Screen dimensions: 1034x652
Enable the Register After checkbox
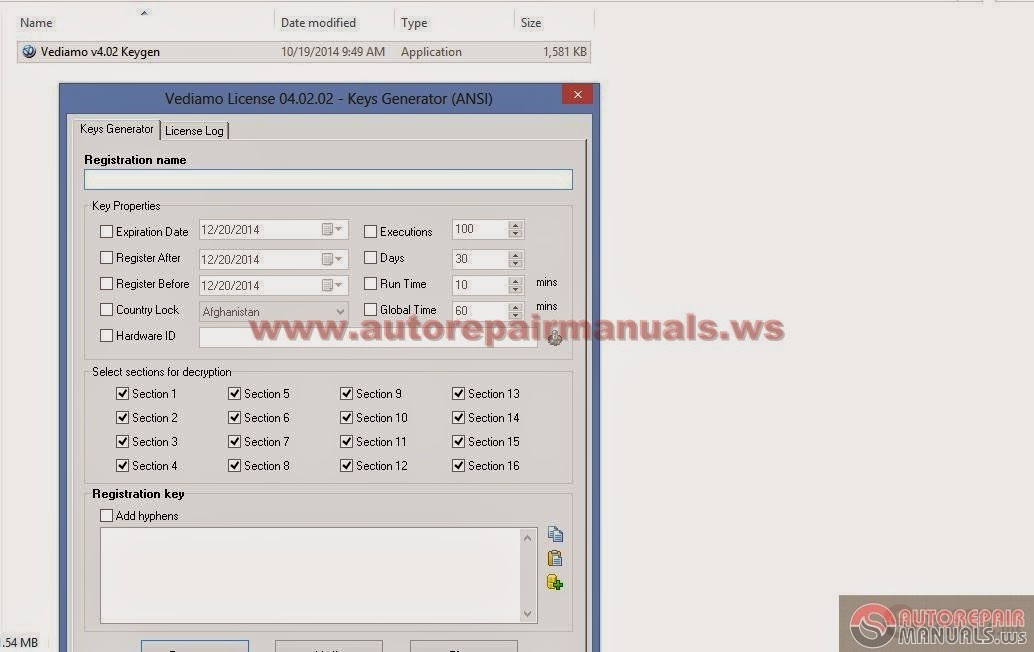pyautogui.click(x=106, y=258)
